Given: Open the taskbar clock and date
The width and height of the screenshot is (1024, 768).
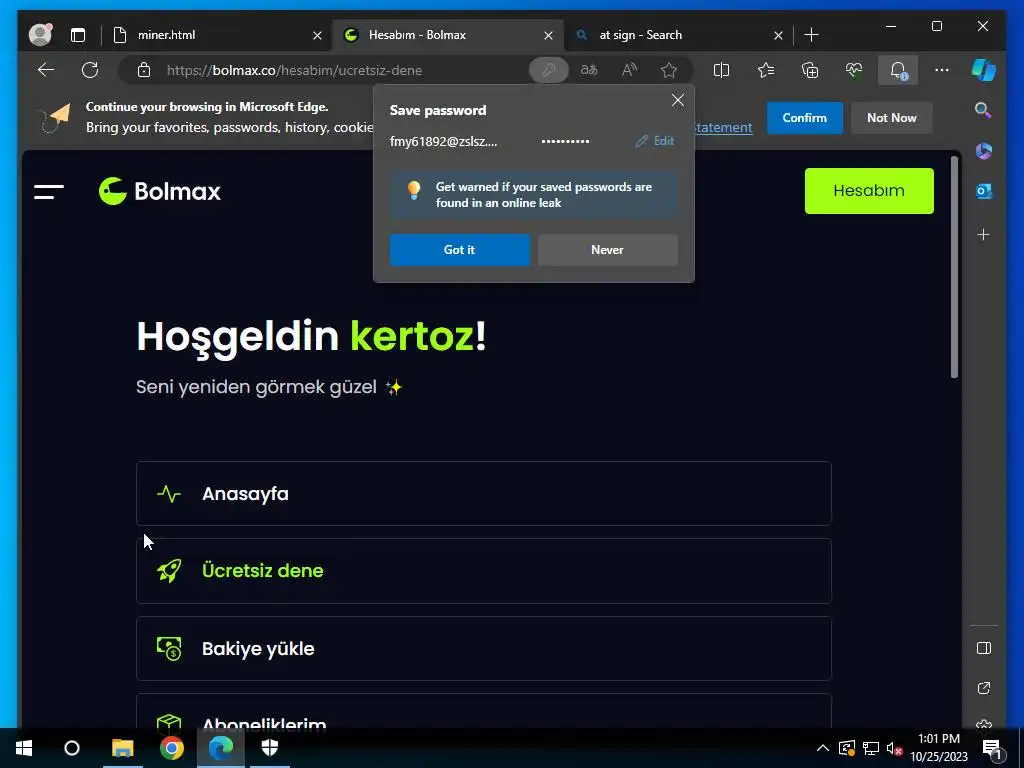Looking at the screenshot, I should coord(939,748).
